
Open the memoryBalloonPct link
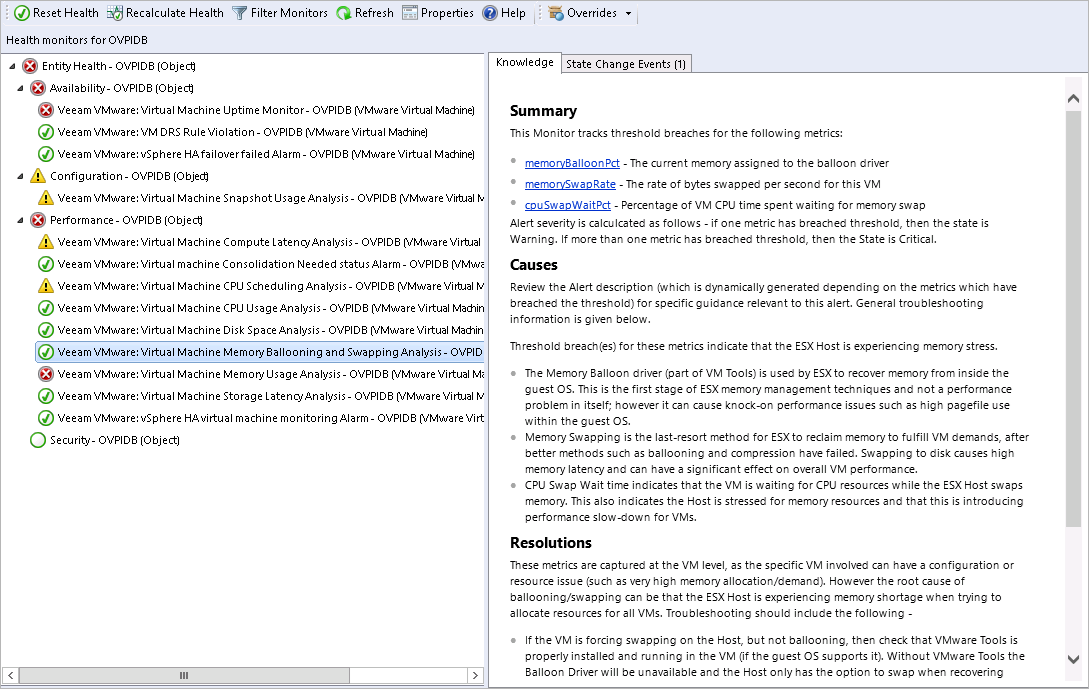pyautogui.click(x=572, y=163)
